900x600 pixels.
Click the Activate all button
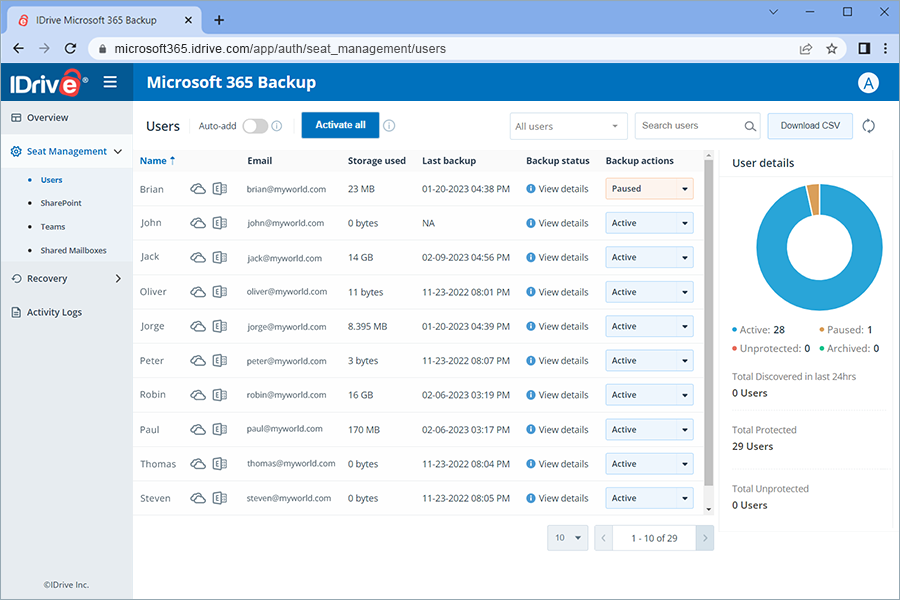340,125
